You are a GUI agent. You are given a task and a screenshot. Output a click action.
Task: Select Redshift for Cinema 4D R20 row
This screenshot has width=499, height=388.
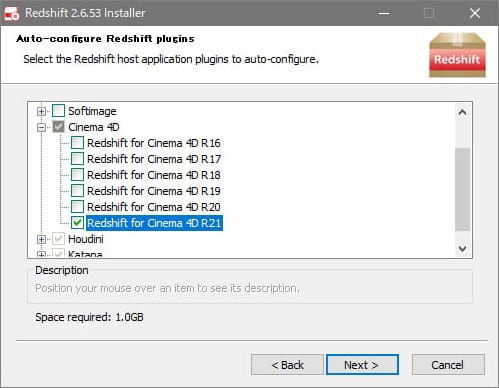(x=154, y=207)
